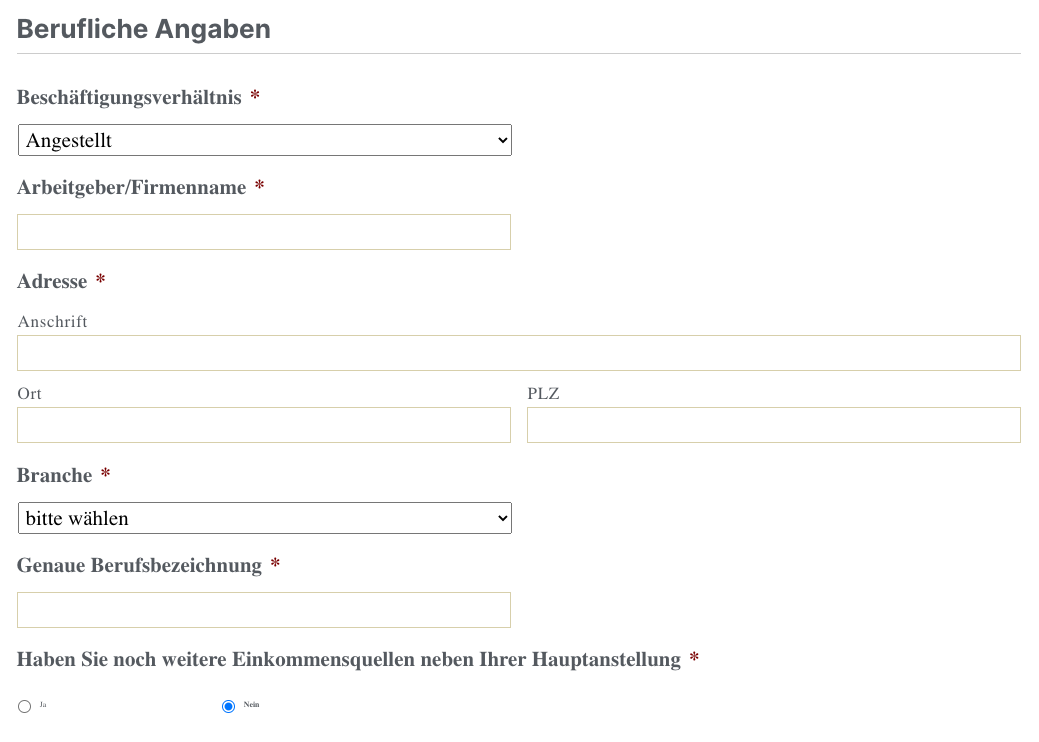Click the 'Arbeitgeber/Firmenname' field label
The image size is (1039, 742).
[131, 187]
